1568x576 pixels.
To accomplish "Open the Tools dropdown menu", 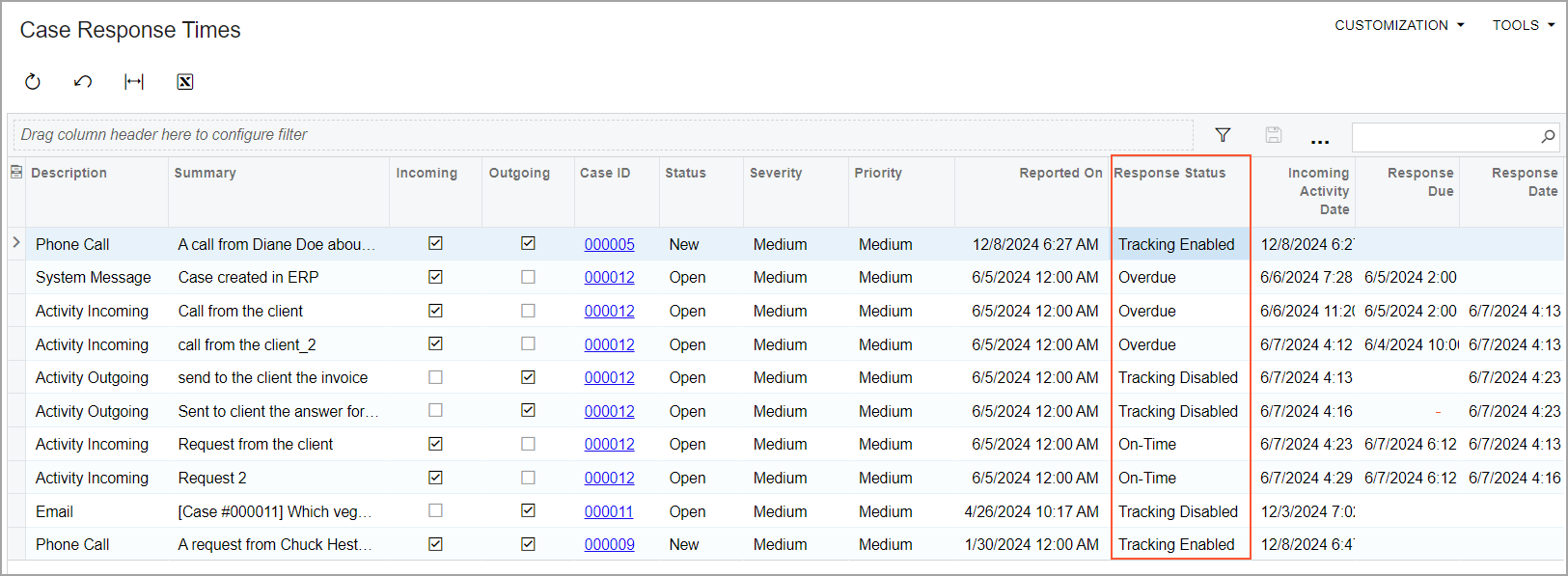I will point(1523,25).
